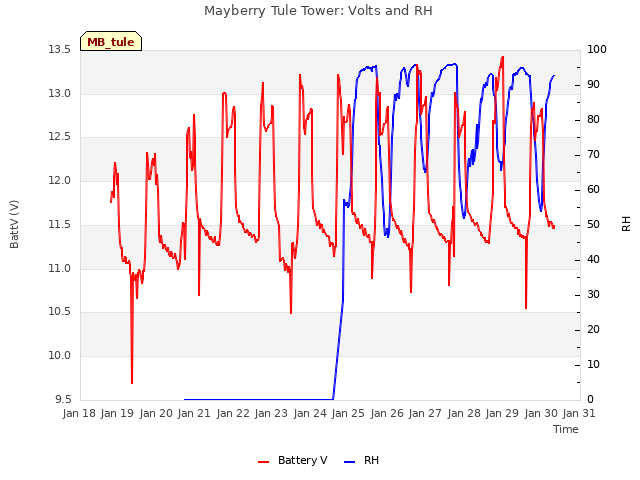This screenshot has width=640, height=480.
Task: Click the 30 tick on the RH axis
Action: [x=593, y=295]
